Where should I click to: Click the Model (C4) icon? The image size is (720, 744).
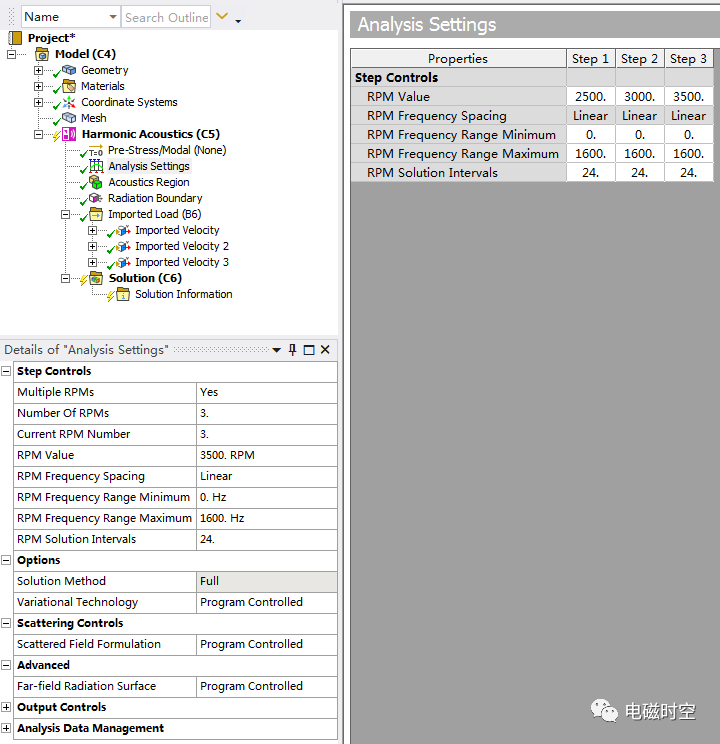[x=42, y=54]
